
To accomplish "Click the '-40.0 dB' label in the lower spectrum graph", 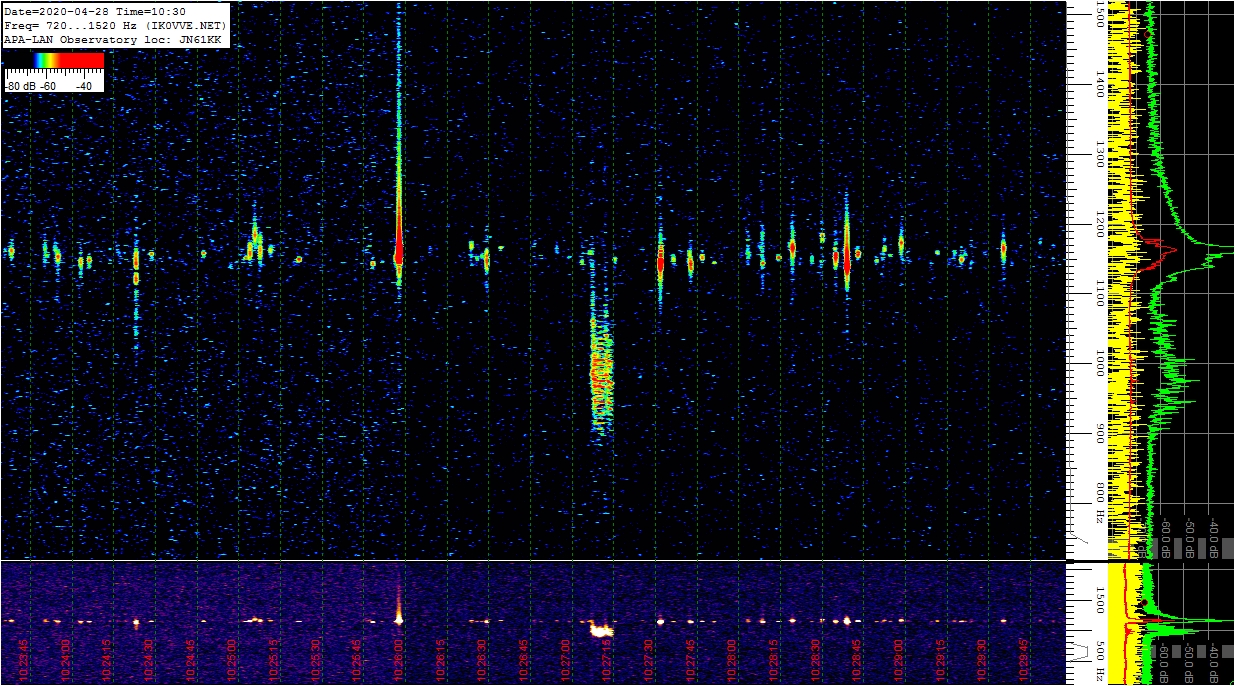I will 1214,663.
